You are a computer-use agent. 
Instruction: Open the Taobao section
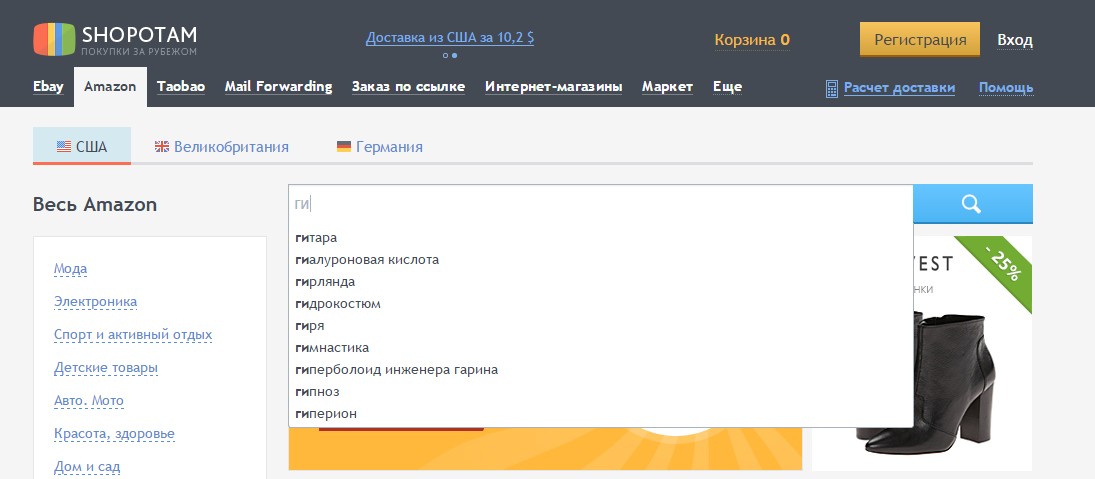pyautogui.click(x=181, y=87)
